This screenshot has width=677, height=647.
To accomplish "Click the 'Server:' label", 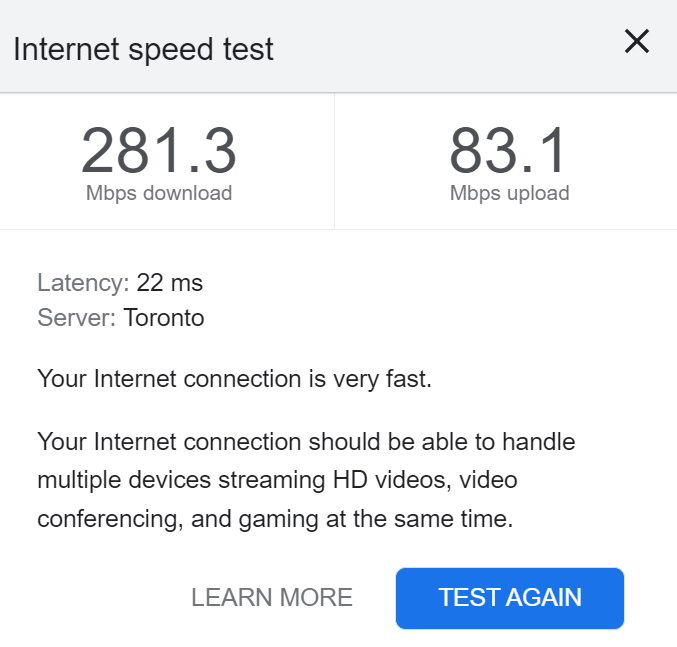I will 77,319.
